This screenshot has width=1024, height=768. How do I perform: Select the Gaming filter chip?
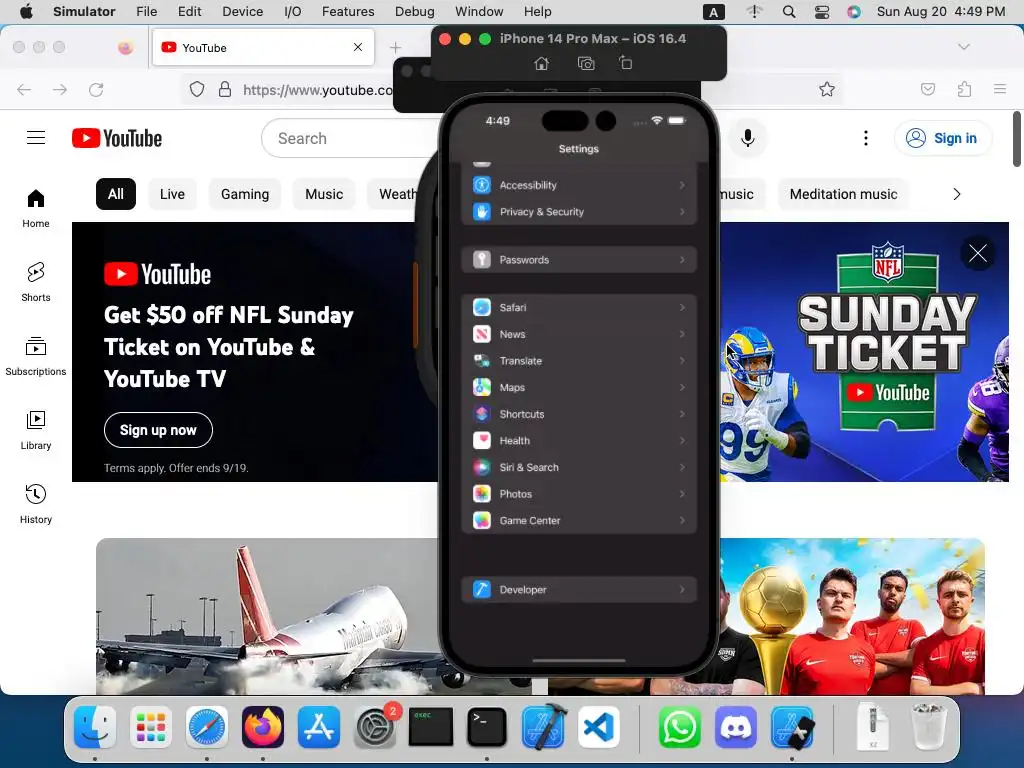245,194
